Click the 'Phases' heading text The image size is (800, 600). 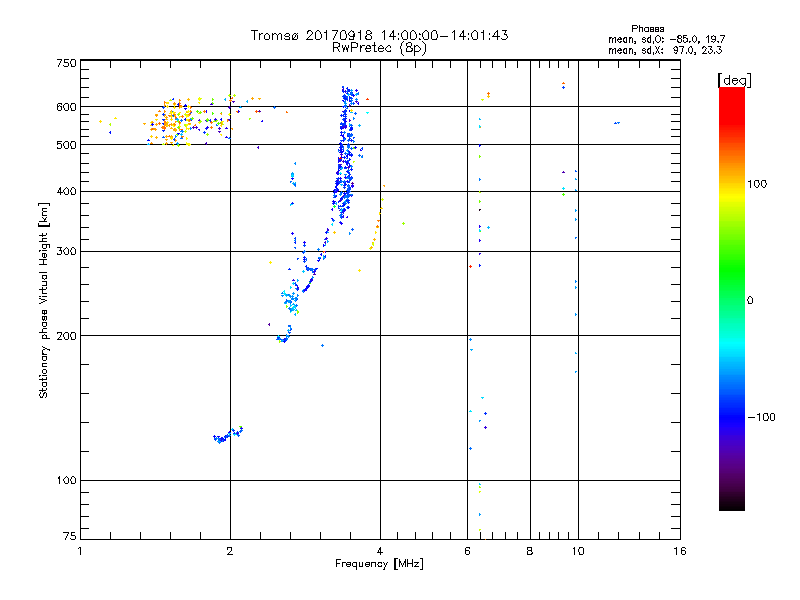647,29
